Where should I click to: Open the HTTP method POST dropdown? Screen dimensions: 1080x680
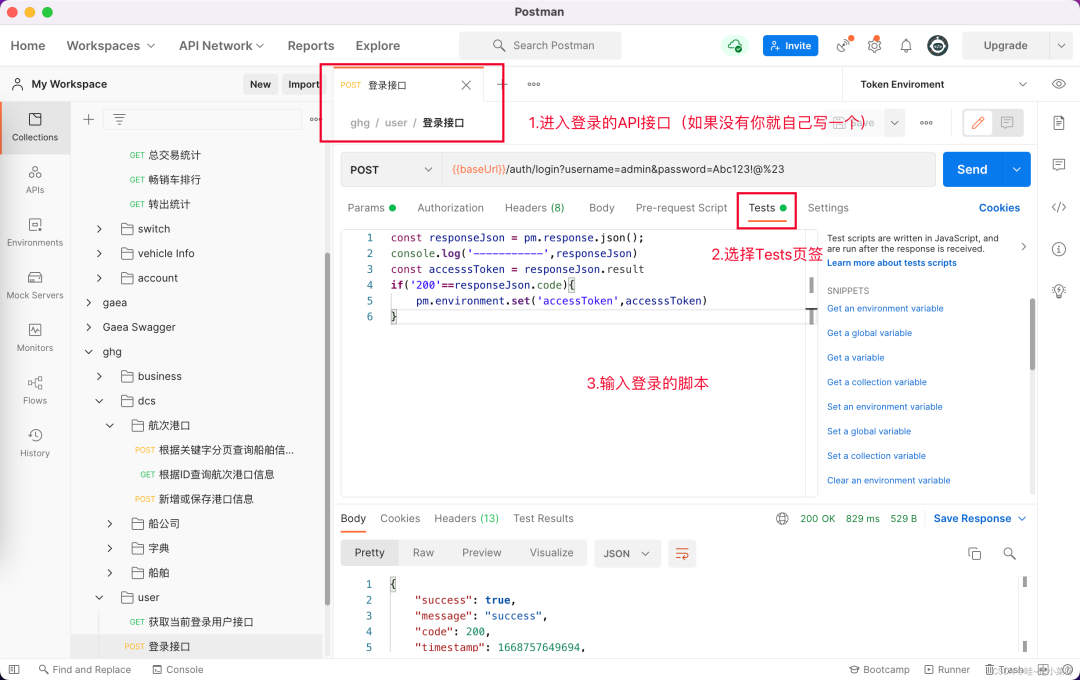click(x=391, y=170)
